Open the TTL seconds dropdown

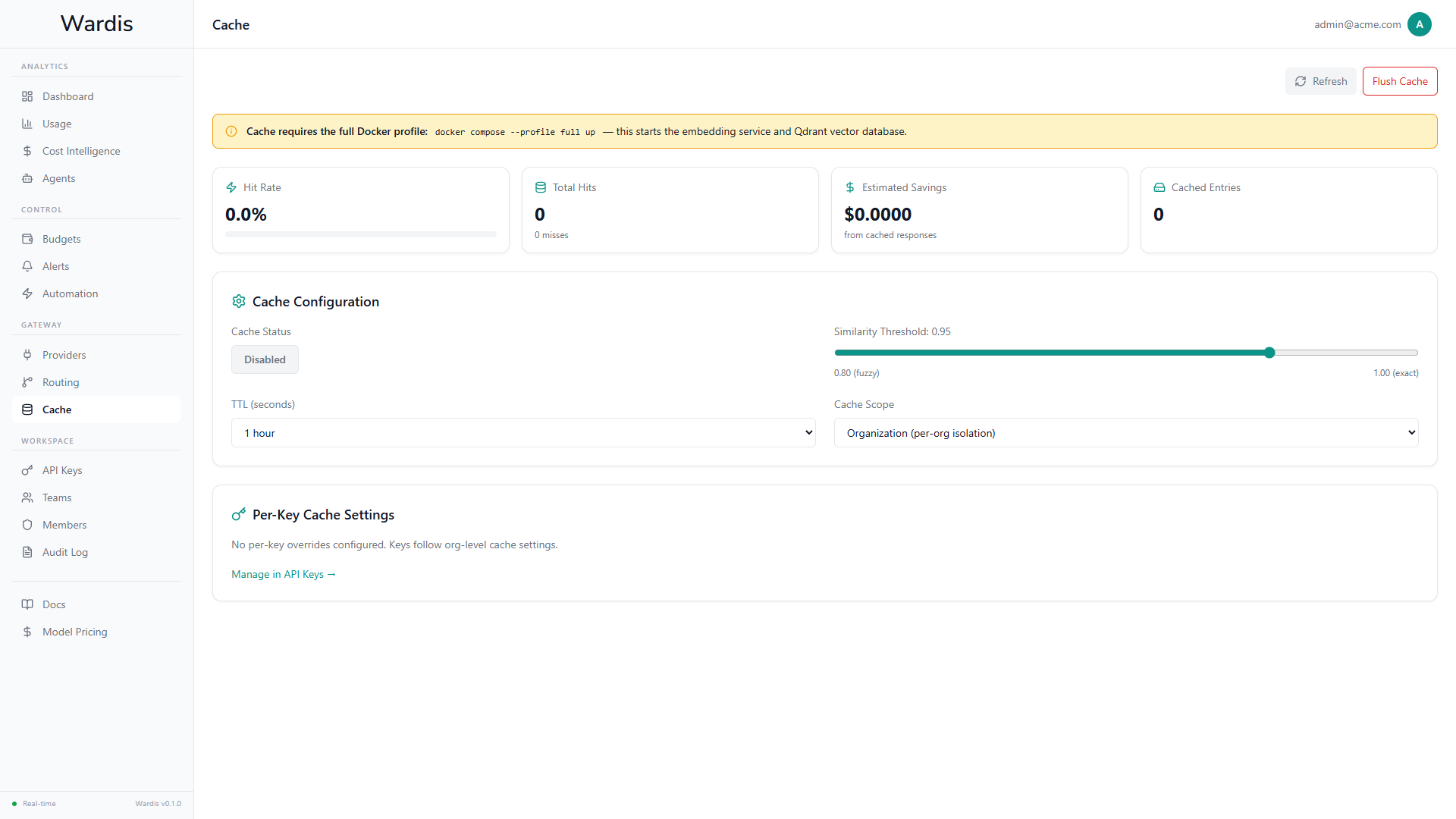[x=523, y=433]
